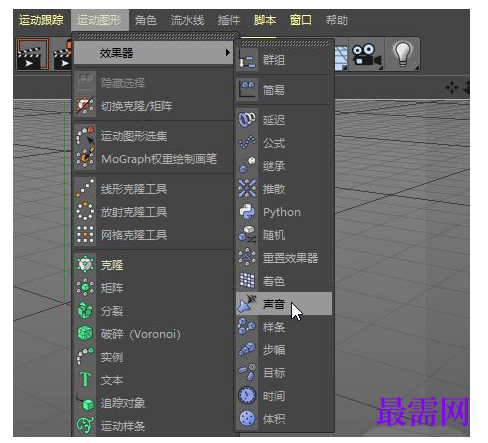Choose the 重置效果器 label
The image size is (488, 443).
click(290, 258)
